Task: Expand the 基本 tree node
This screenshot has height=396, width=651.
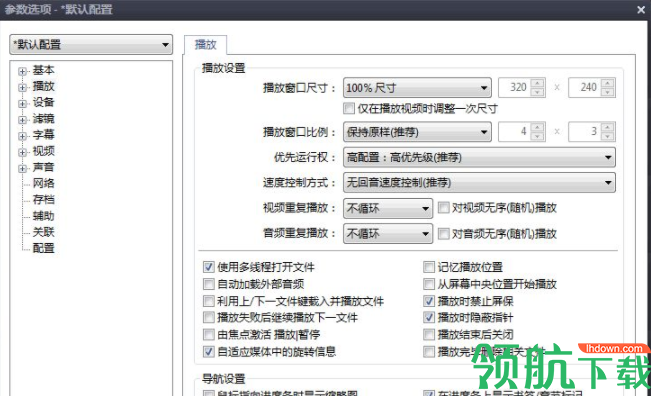Action: click(x=22, y=71)
